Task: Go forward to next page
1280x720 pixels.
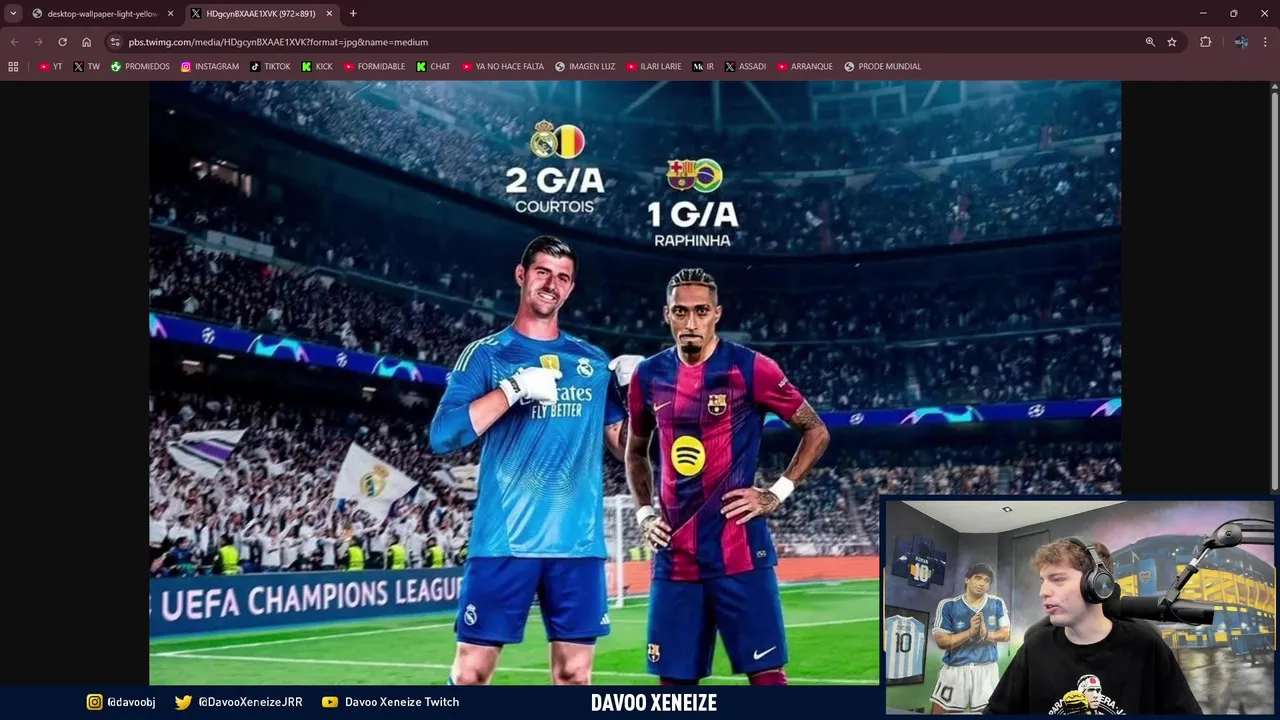Action: 38,42
